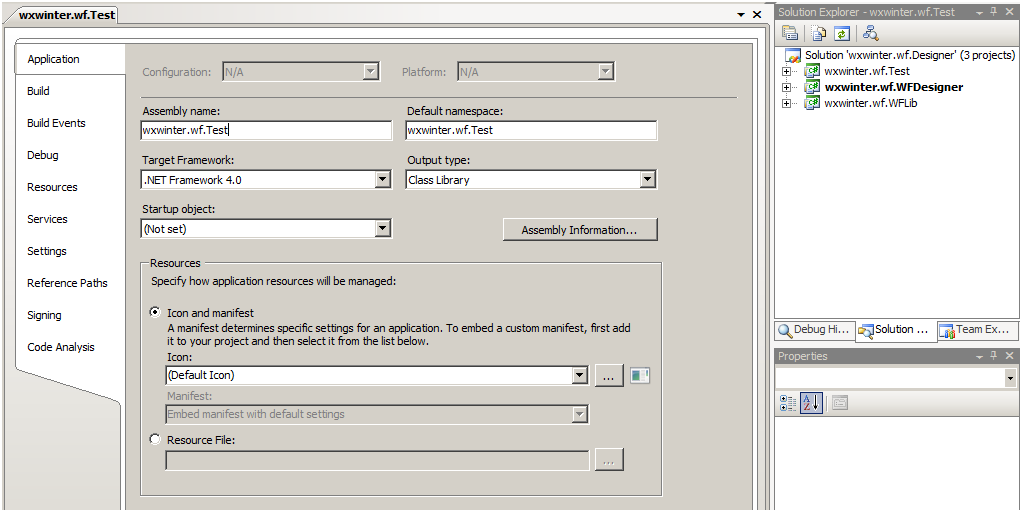
Task: Click C# project icon for wxwinter.wf.Test
Action: (812, 71)
